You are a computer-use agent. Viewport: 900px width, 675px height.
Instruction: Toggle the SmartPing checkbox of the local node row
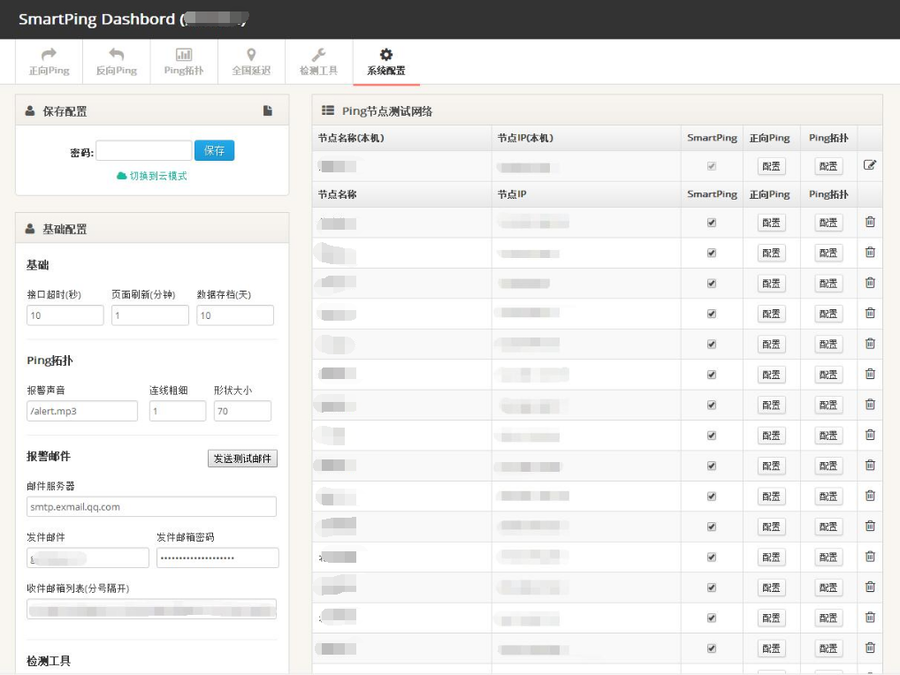(712, 166)
